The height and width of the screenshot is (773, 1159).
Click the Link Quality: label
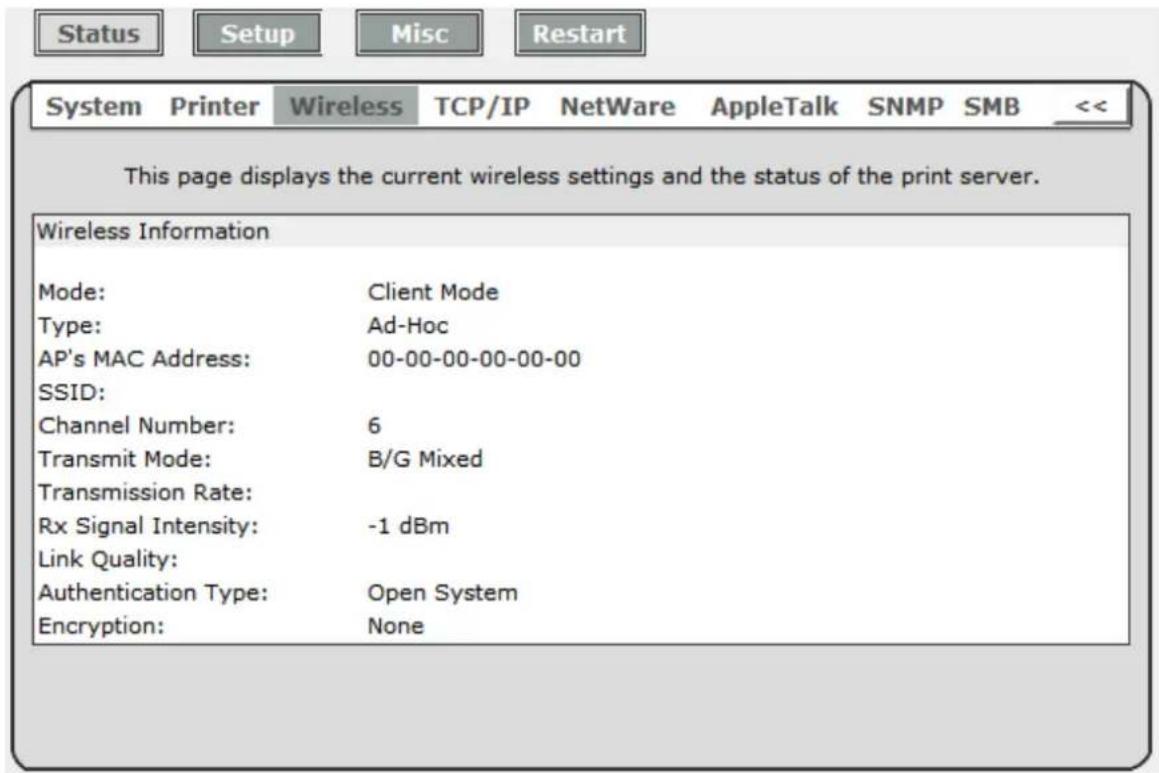click(x=108, y=559)
